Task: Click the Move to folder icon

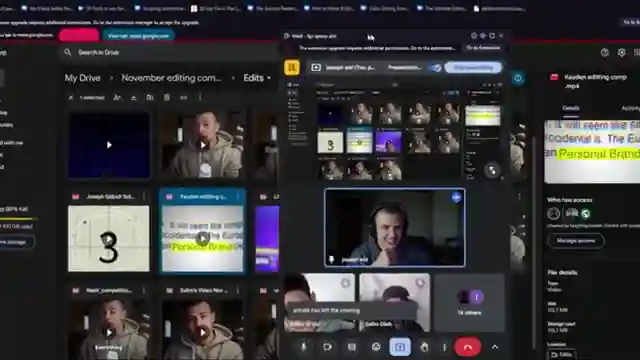Action: (x=150, y=98)
